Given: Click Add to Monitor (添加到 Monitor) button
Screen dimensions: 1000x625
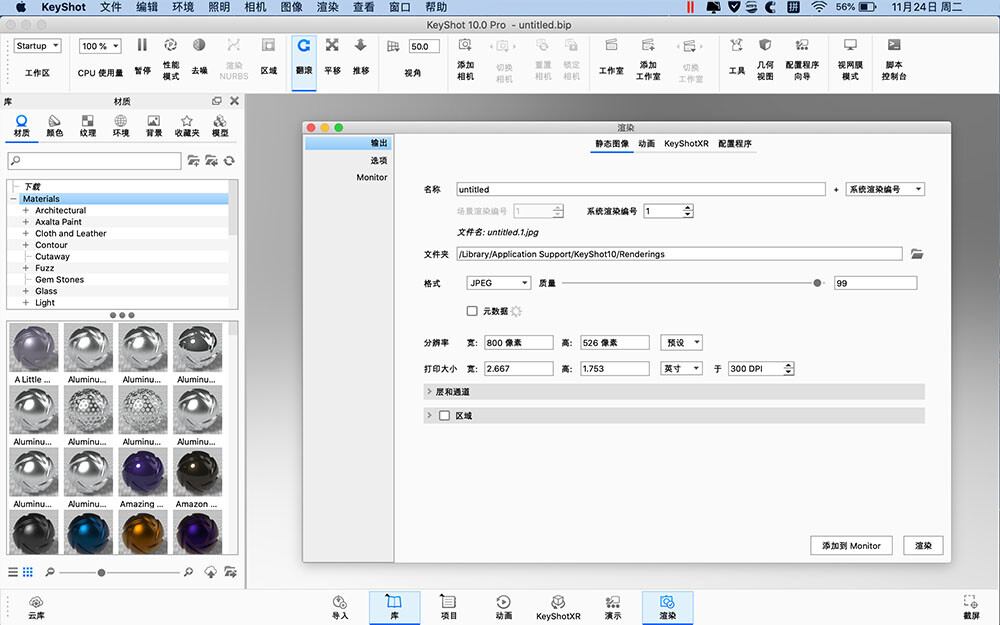Looking at the screenshot, I should 851,546.
